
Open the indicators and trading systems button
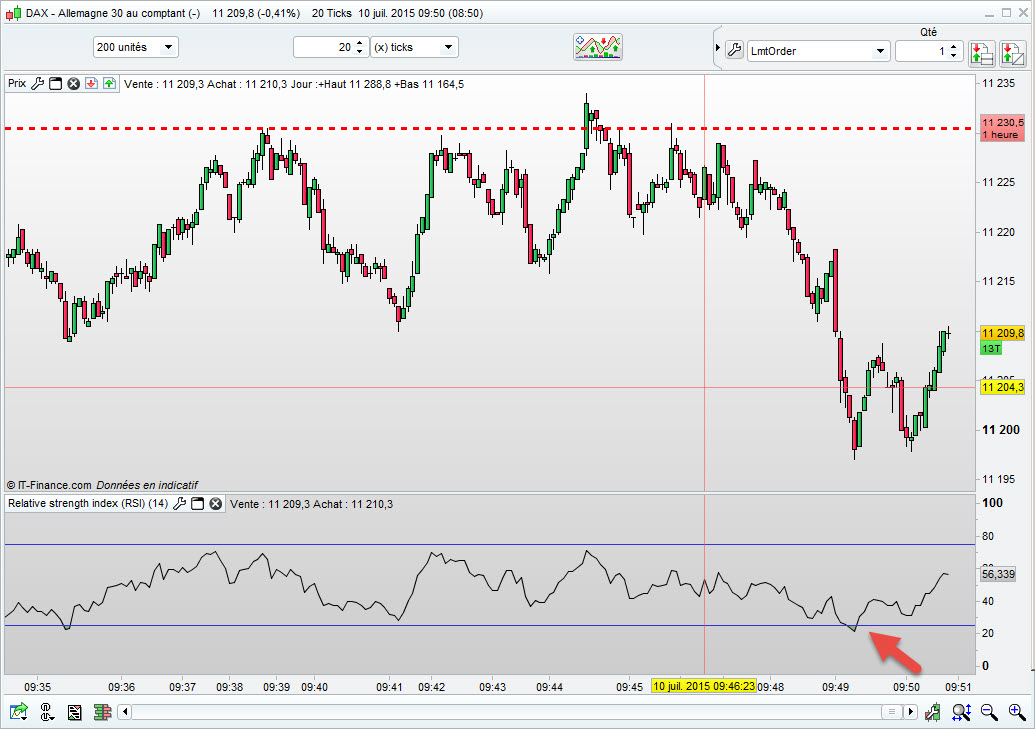(x=598, y=47)
